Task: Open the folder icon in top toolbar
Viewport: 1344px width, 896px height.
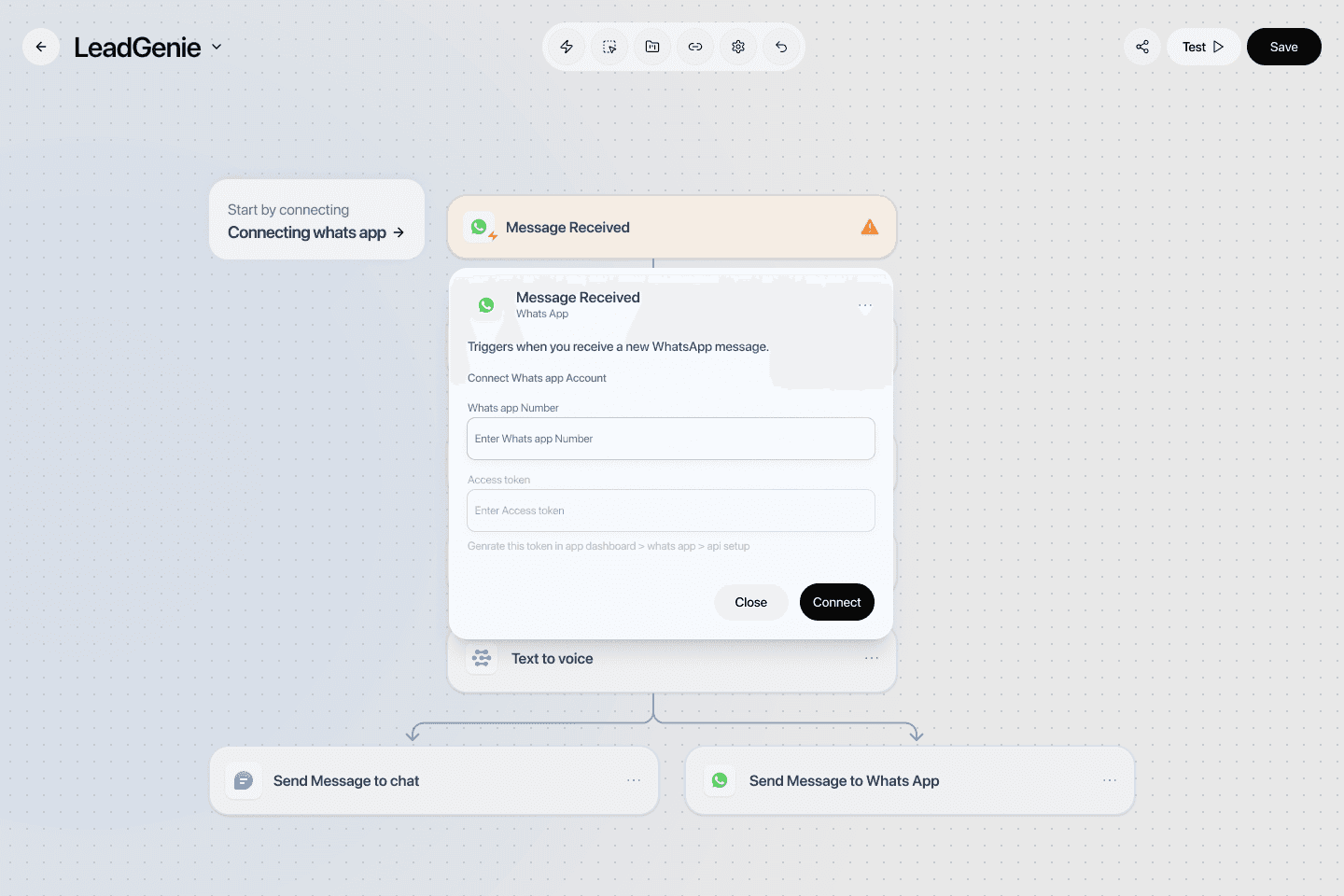Action: (x=652, y=47)
